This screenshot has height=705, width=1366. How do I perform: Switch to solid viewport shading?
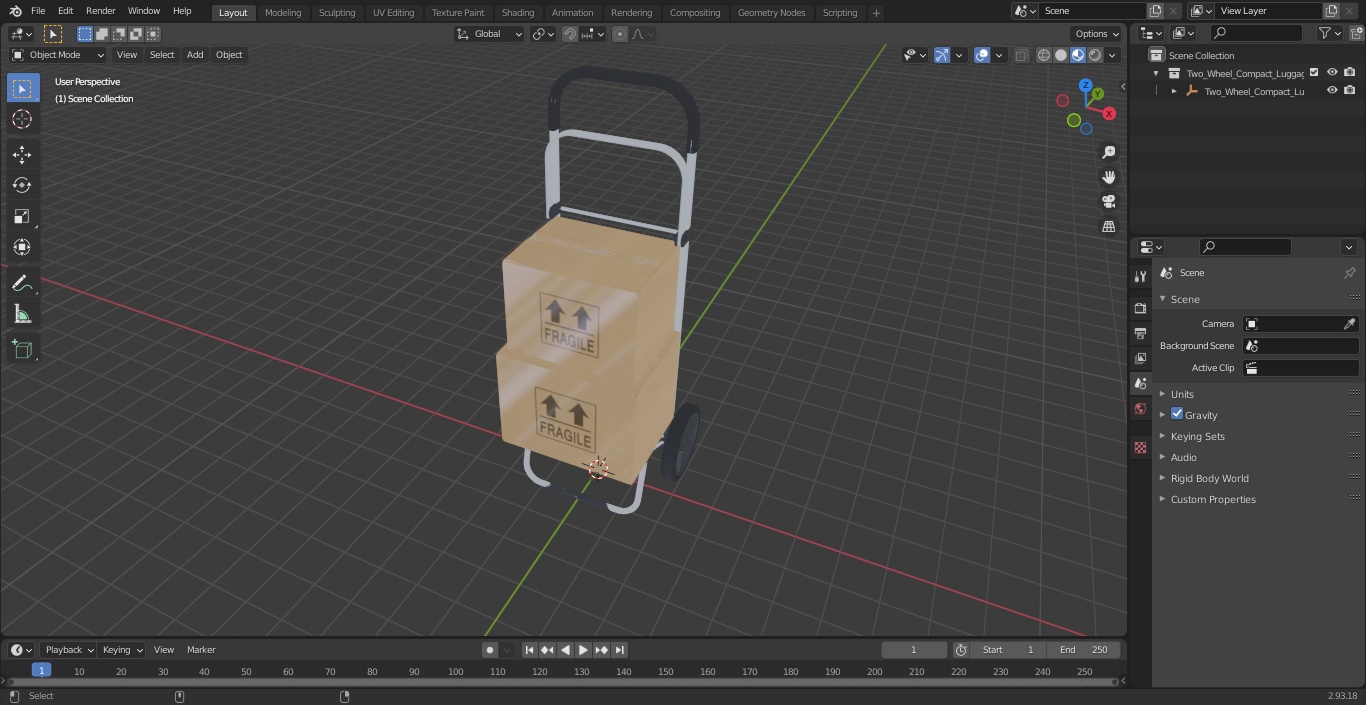pyautogui.click(x=1061, y=55)
